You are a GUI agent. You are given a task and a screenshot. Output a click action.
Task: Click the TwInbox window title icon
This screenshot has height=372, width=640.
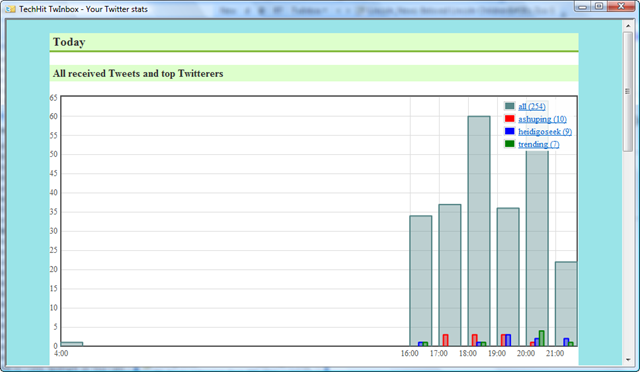point(11,9)
